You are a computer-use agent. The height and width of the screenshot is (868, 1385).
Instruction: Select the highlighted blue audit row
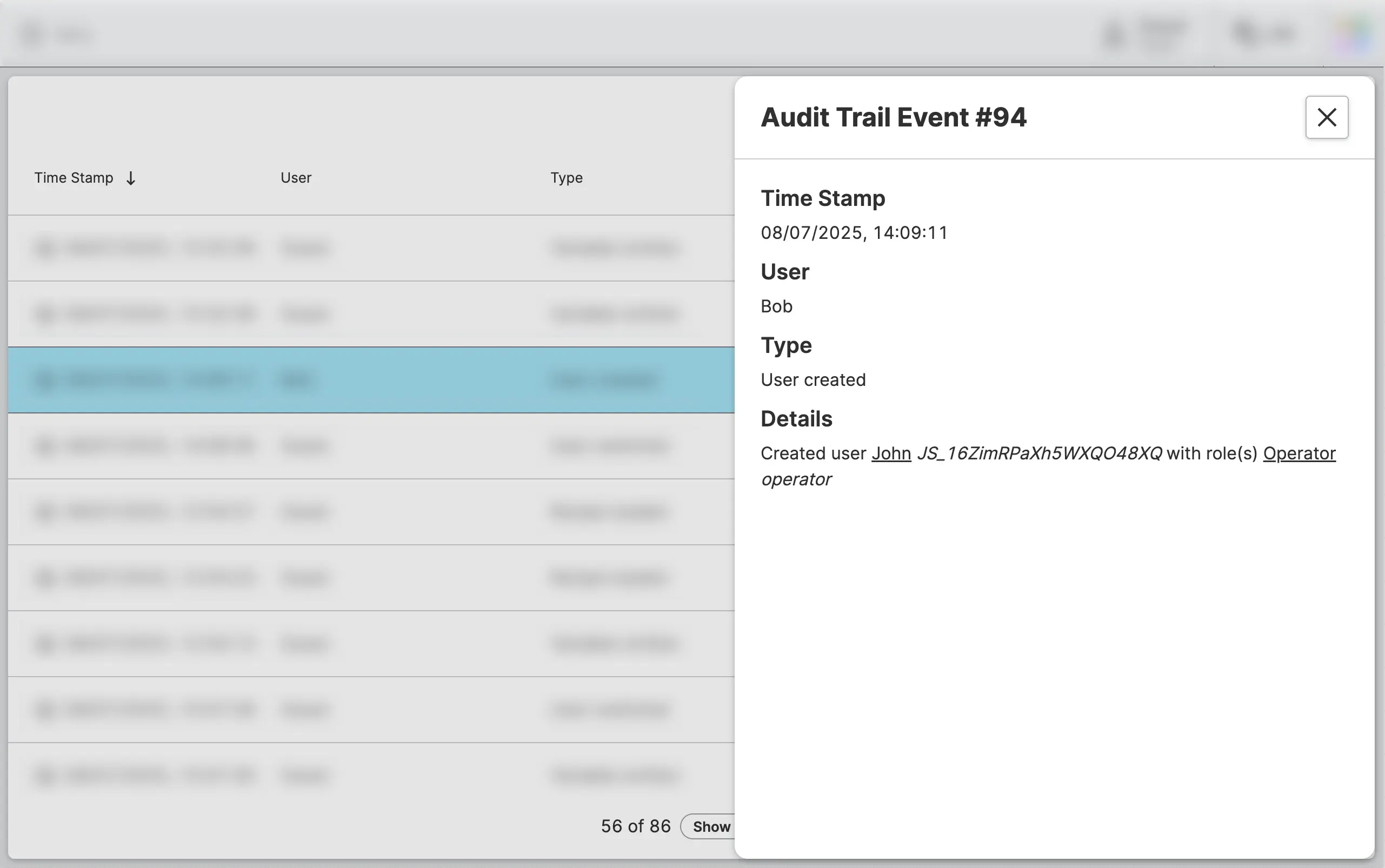(x=368, y=380)
